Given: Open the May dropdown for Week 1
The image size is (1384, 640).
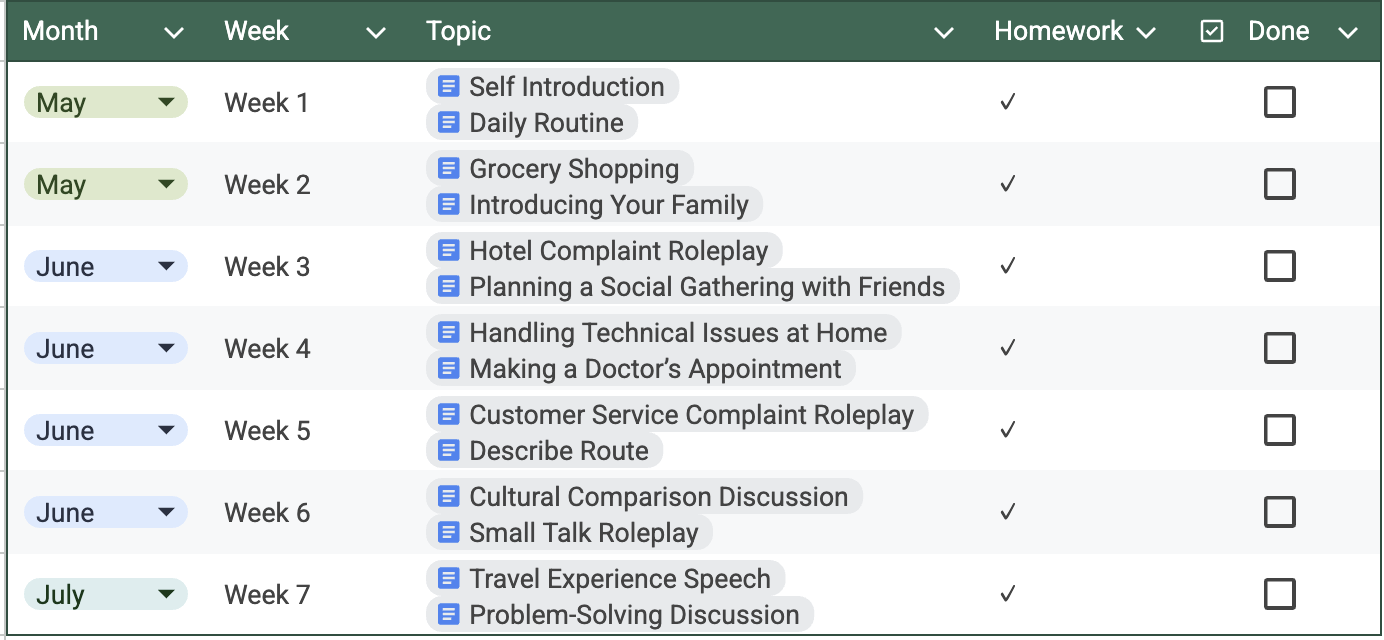Looking at the screenshot, I should pos(167,102).
